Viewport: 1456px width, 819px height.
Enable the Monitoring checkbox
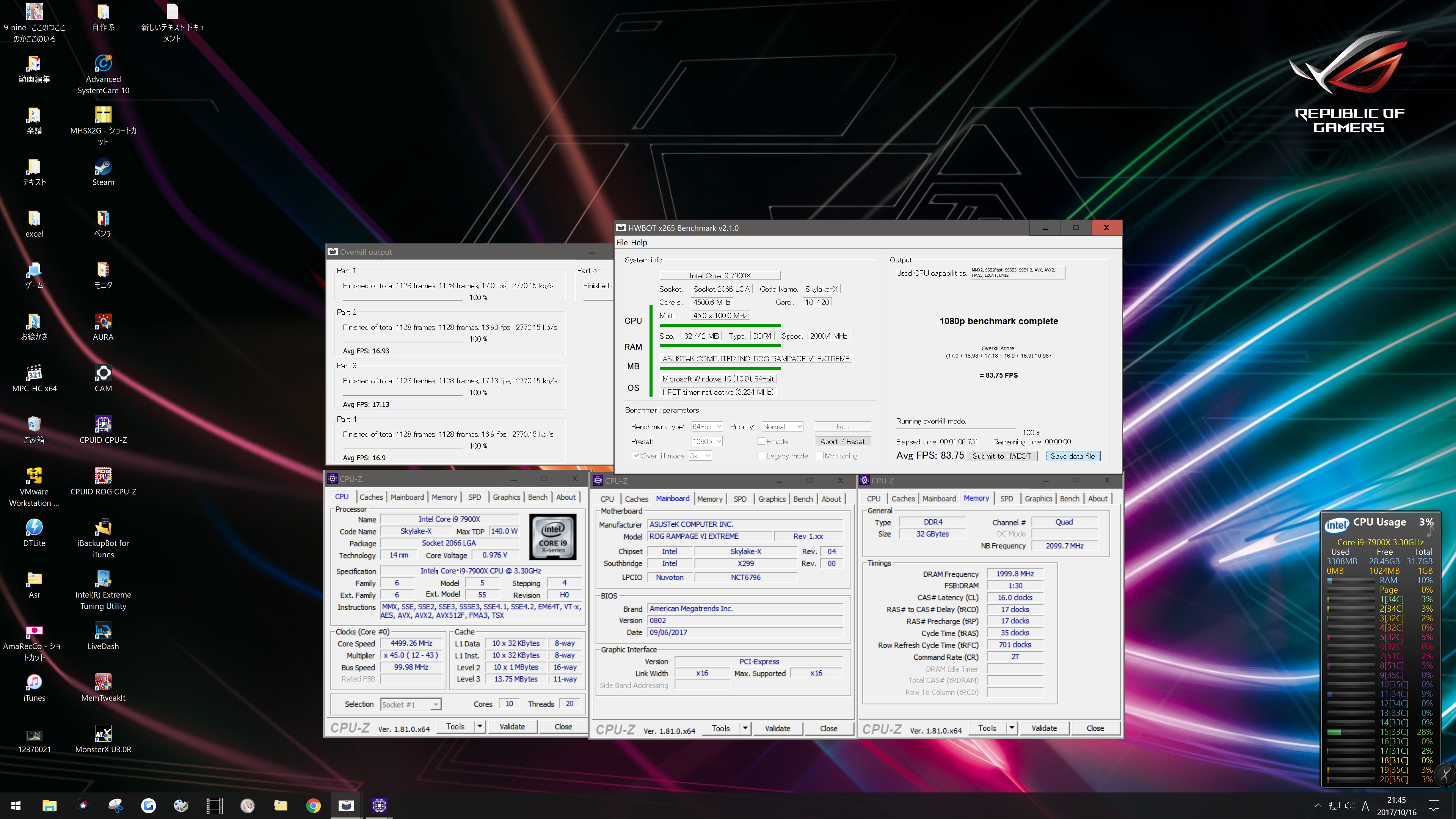point(819,455)
